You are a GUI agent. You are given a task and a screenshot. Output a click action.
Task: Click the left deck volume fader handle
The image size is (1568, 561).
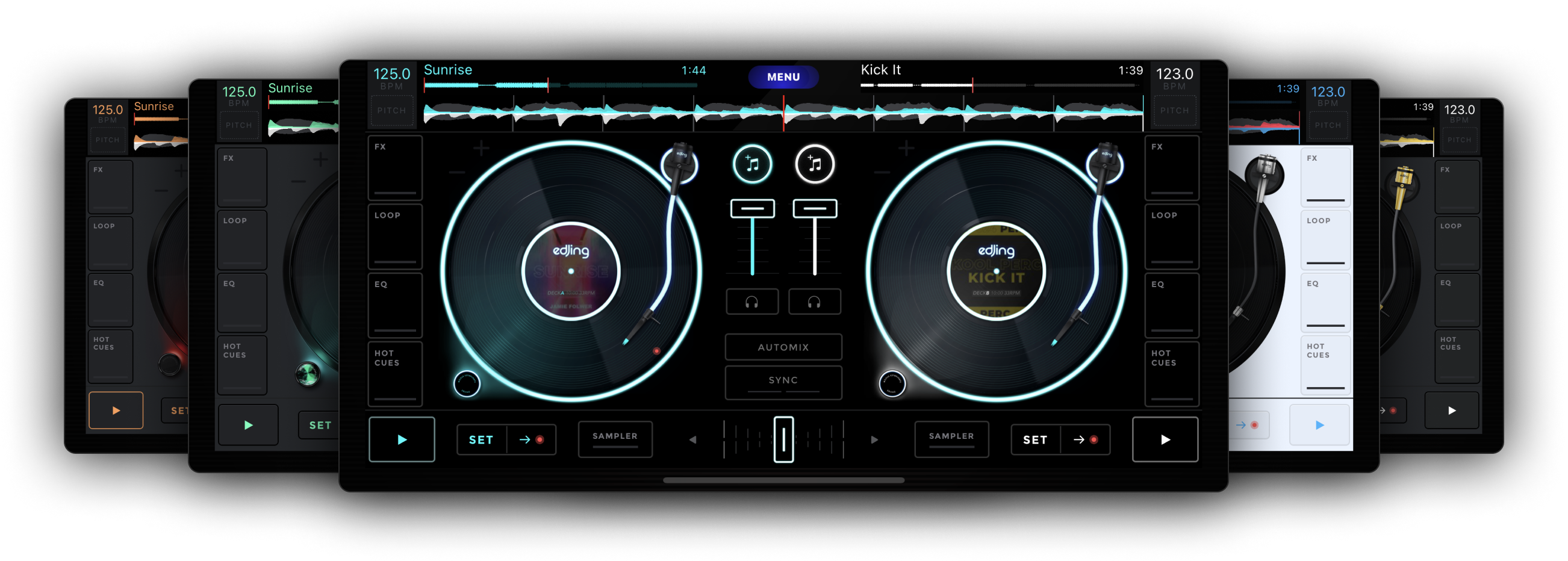(x=752, y=208)
